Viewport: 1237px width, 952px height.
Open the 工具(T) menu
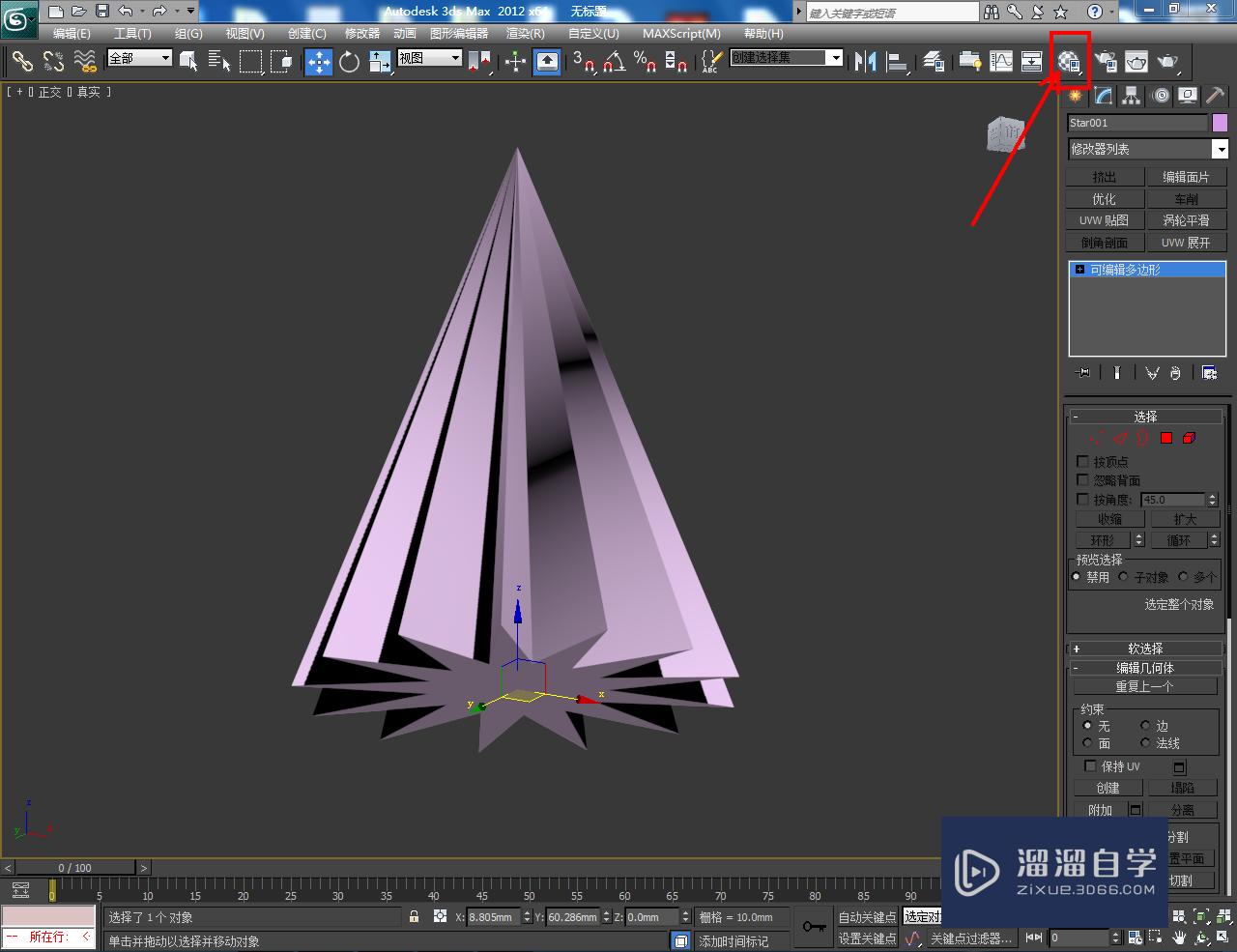click(132, 33)
